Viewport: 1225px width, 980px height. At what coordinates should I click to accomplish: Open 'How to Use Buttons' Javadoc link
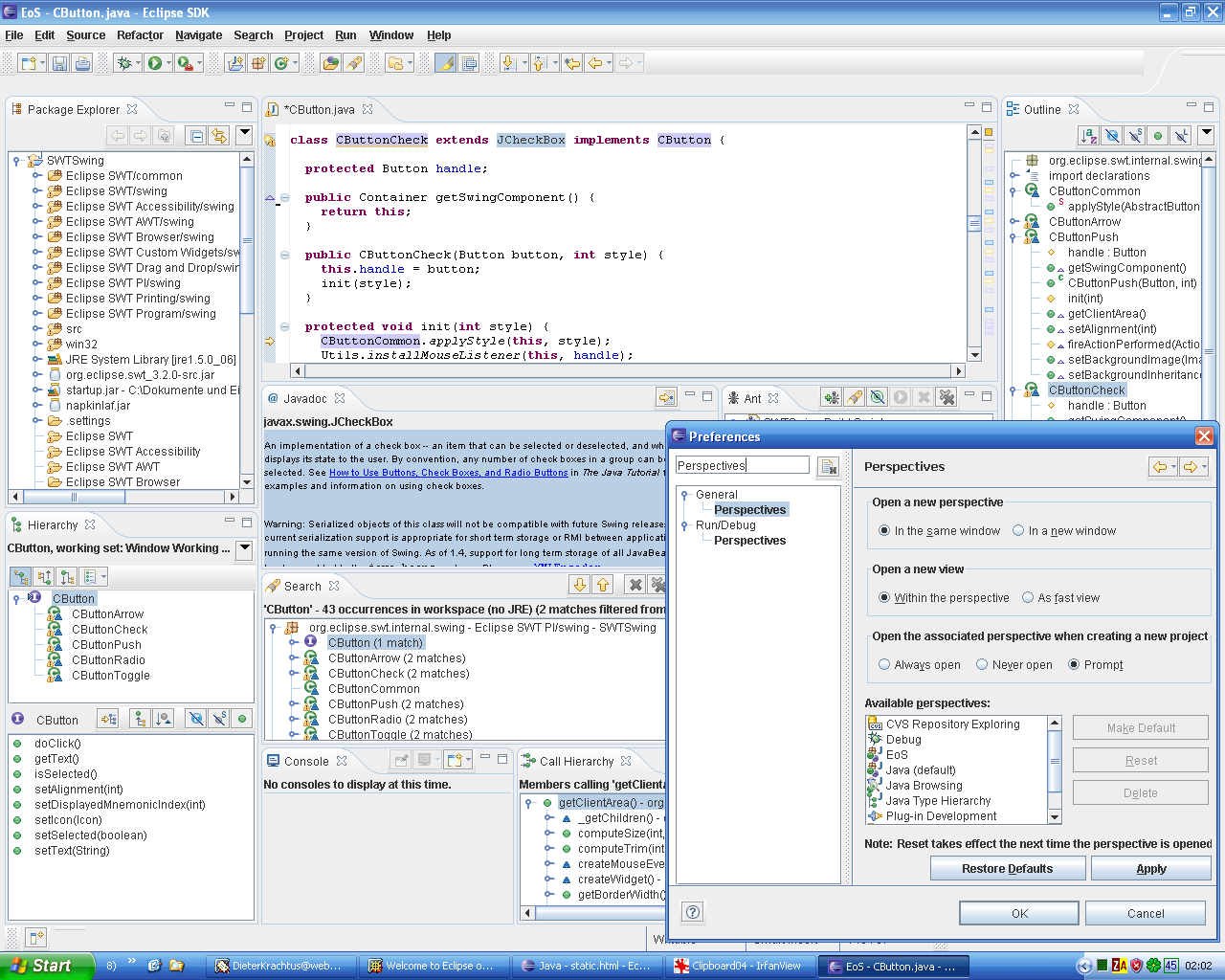448,473
